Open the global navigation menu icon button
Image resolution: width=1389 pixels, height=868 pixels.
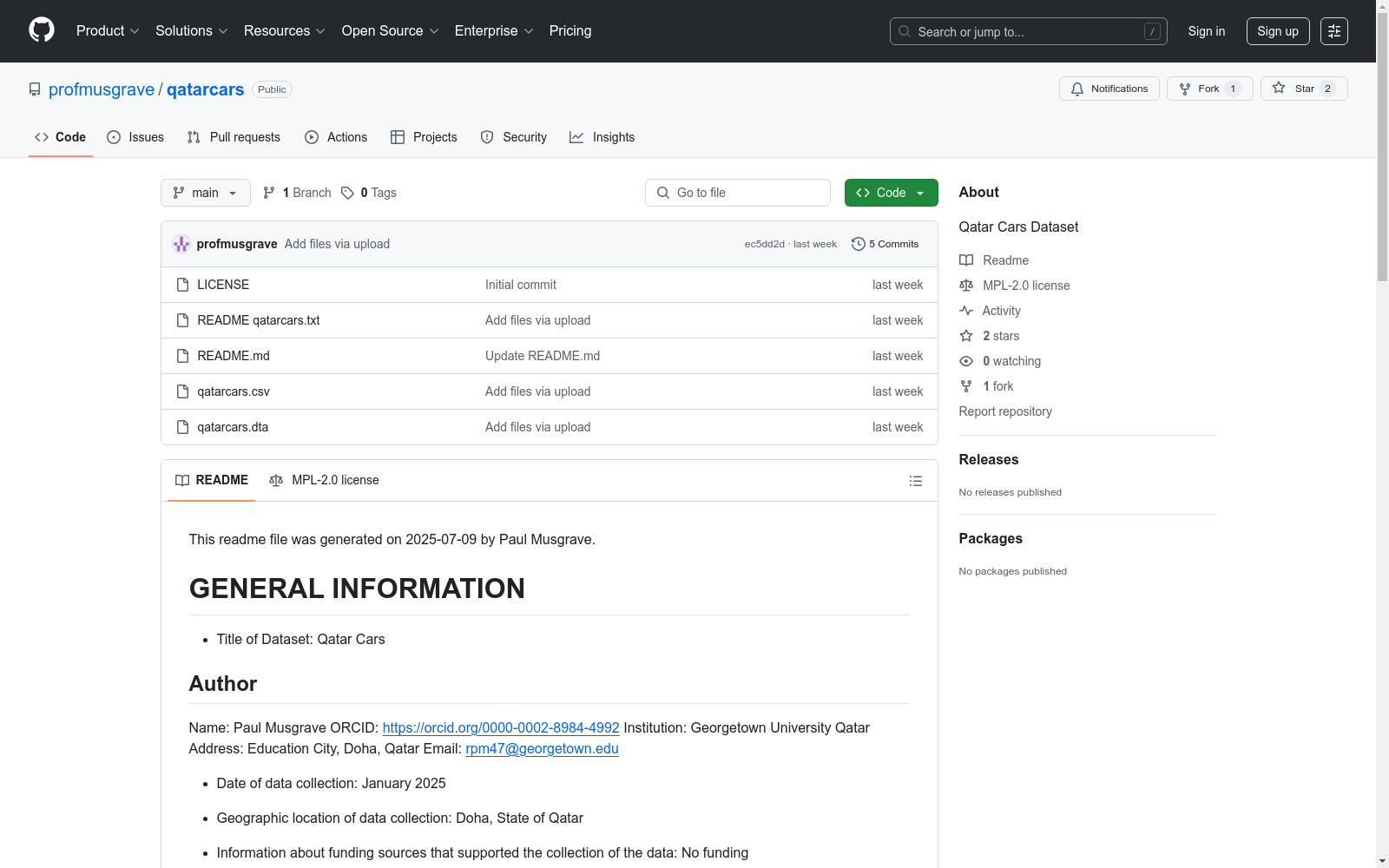point(1334,31)
